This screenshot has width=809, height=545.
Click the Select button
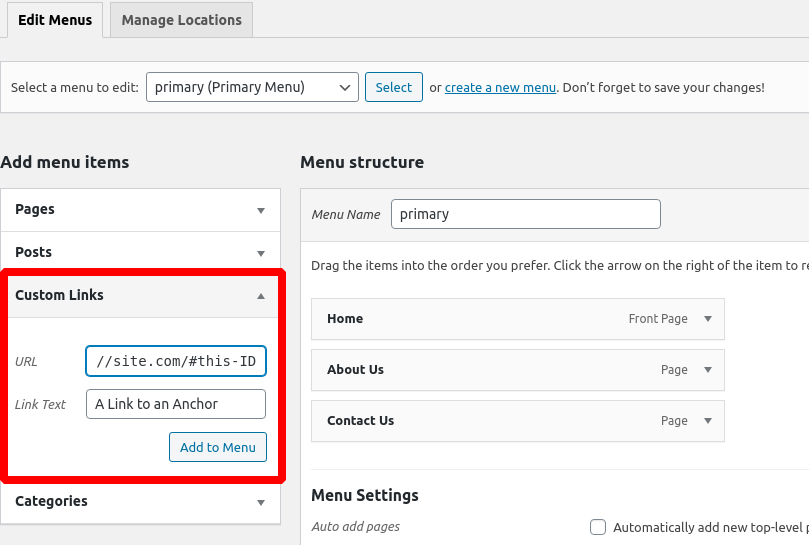pos(393,87)
